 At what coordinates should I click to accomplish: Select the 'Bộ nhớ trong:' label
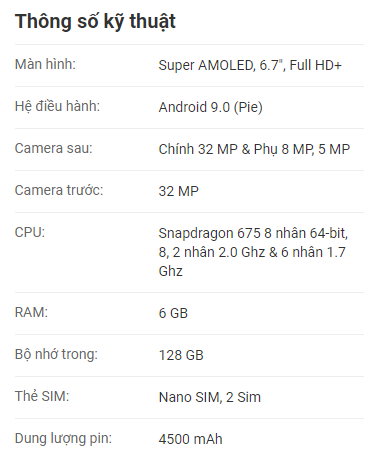point(56,354)
